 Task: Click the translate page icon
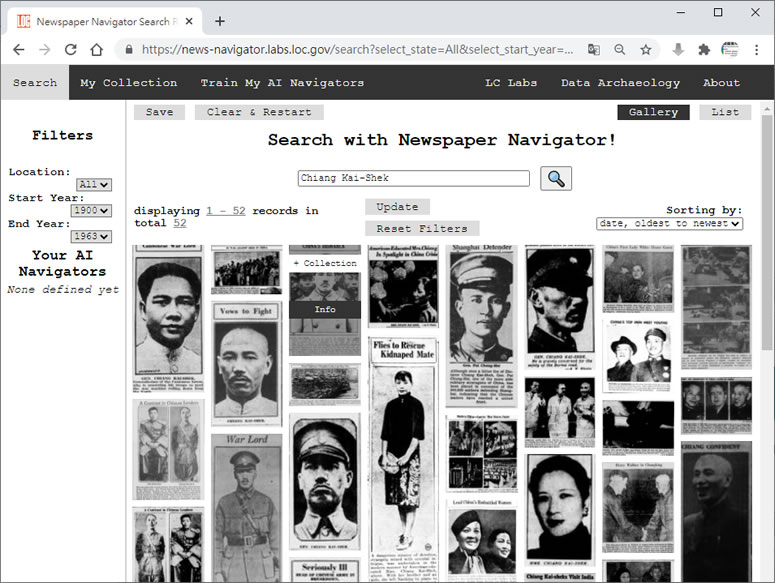(x=594, y=49)
